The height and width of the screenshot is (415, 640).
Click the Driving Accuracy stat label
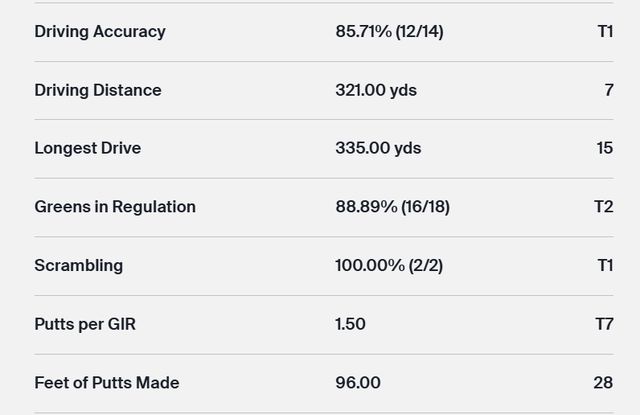(100, 31)
